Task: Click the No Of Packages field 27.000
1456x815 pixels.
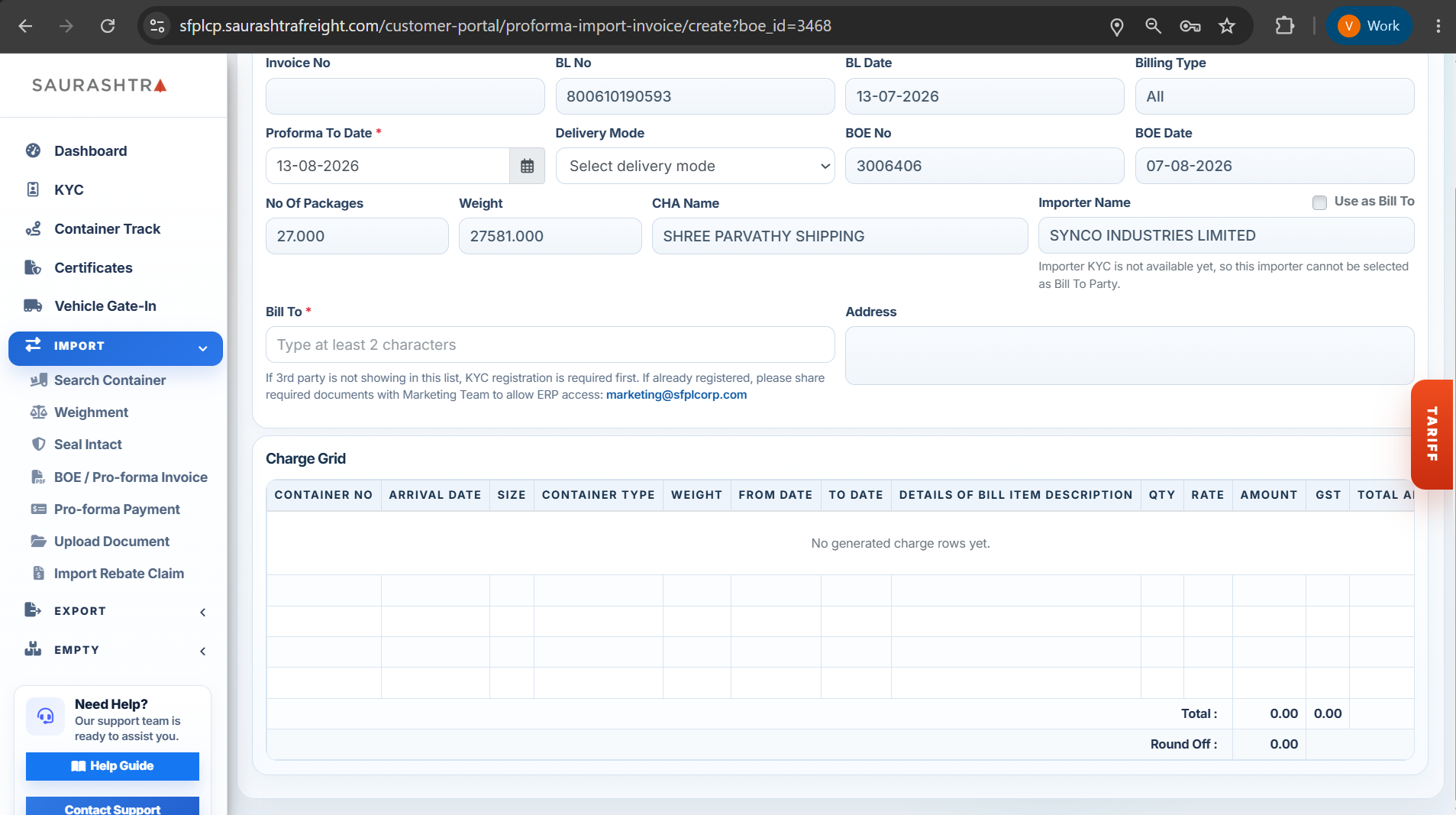Action: 357,236
